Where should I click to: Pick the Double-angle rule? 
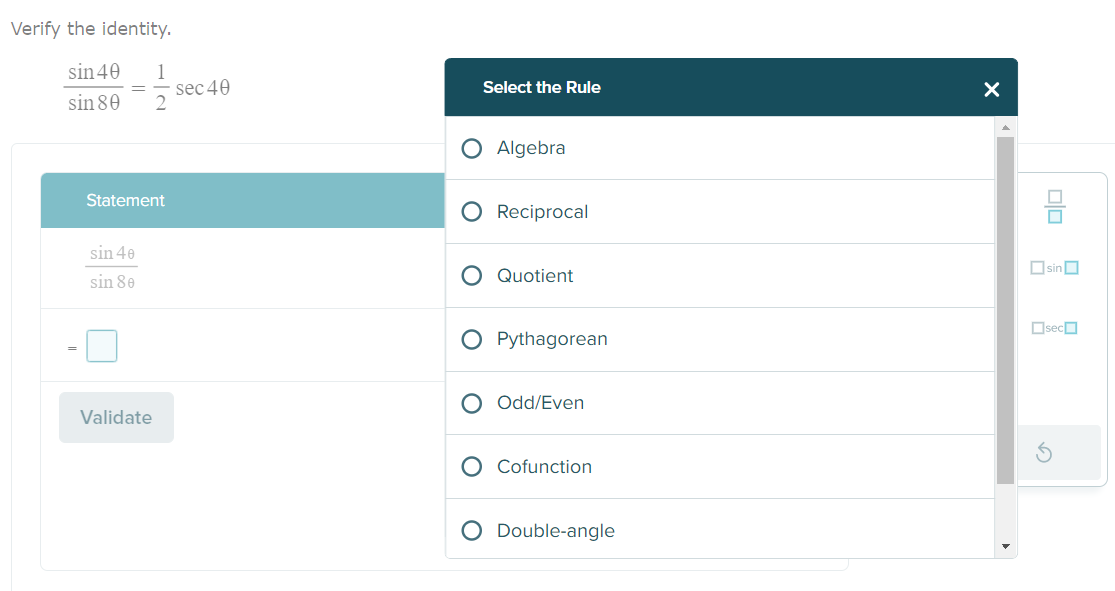tap(471, 531)
